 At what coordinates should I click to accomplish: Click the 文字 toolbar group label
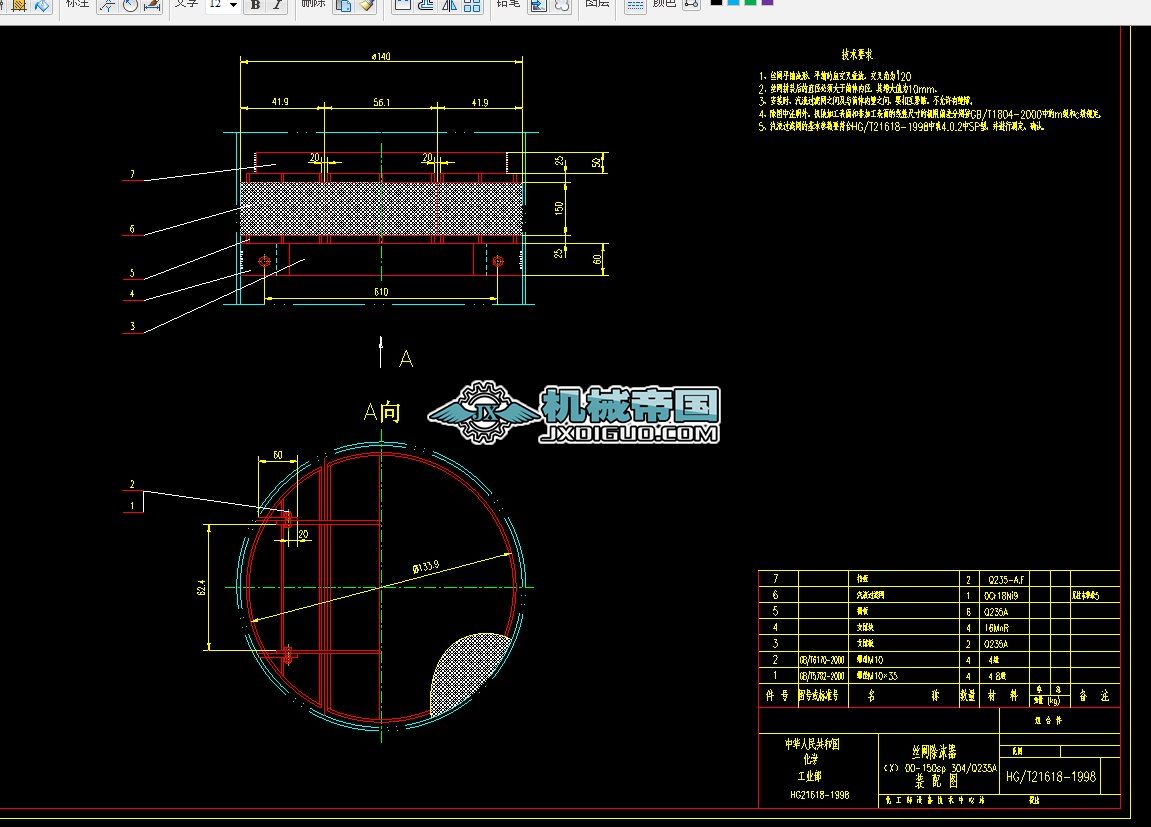186,3
